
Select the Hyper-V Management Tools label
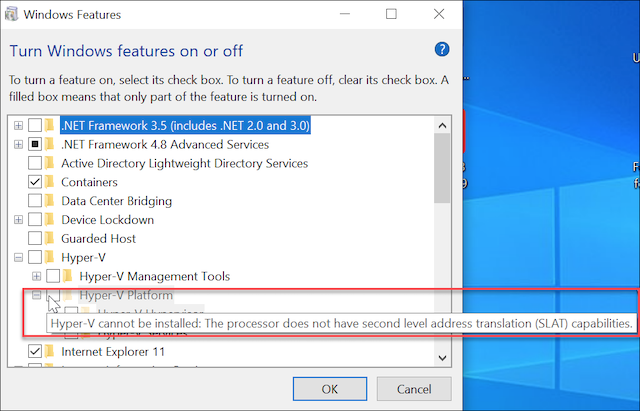155,276
